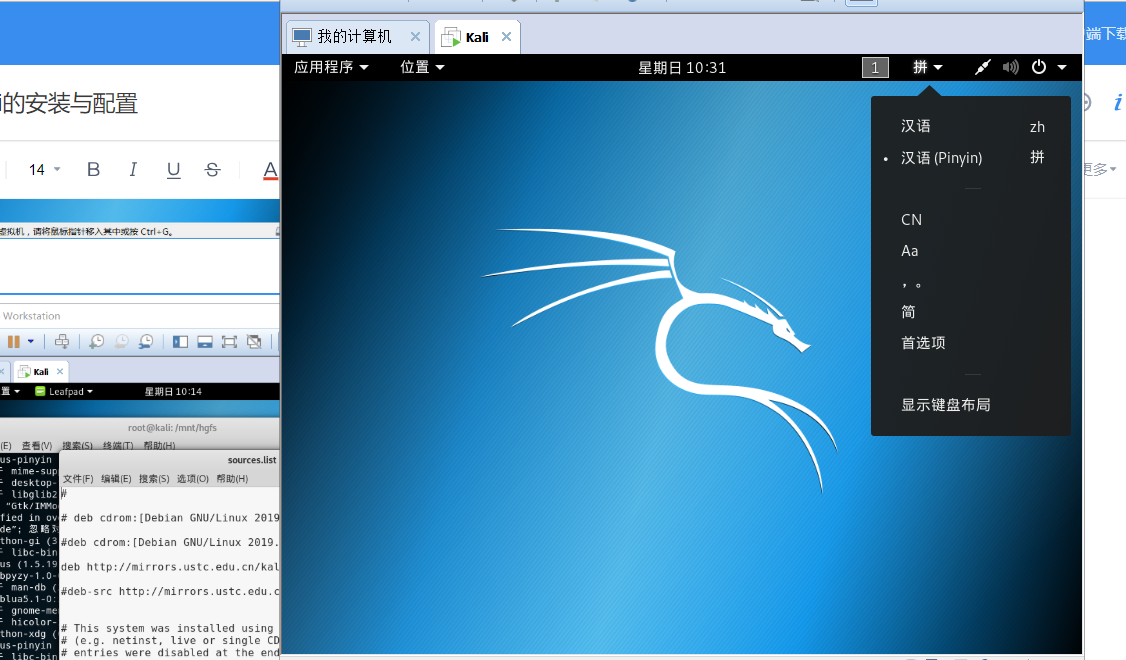Click the workspace indicator showing 1
The image size is (1126, 660).
875,68
